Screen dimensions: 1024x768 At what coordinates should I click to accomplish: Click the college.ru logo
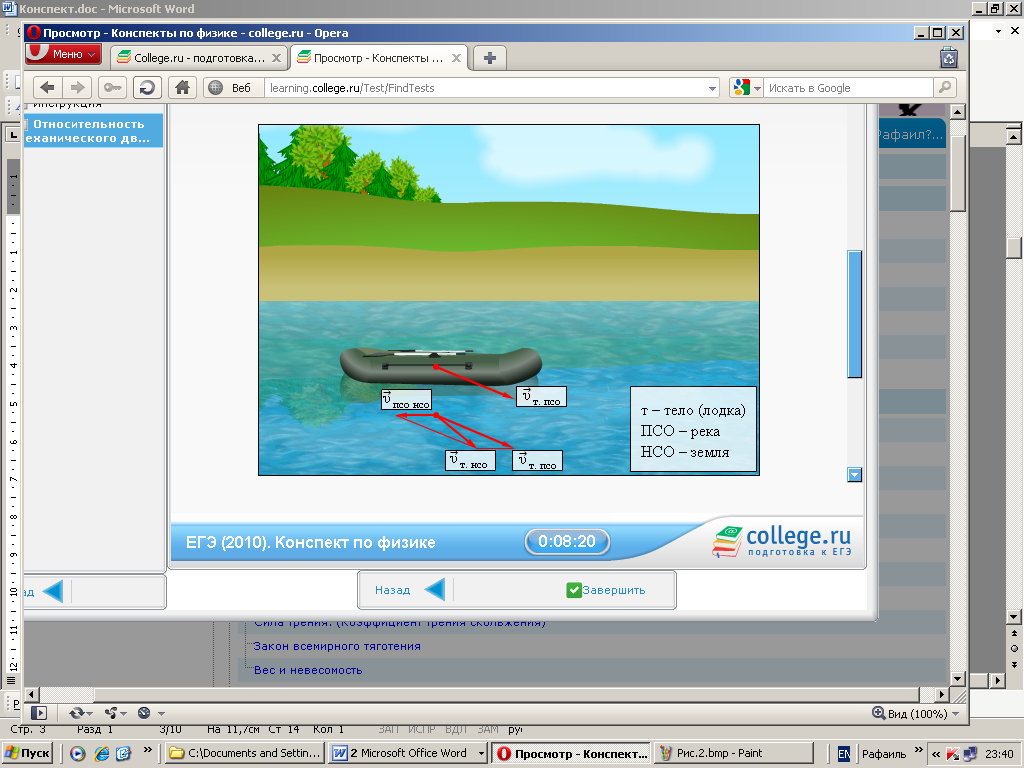click(x=782, y=541)
